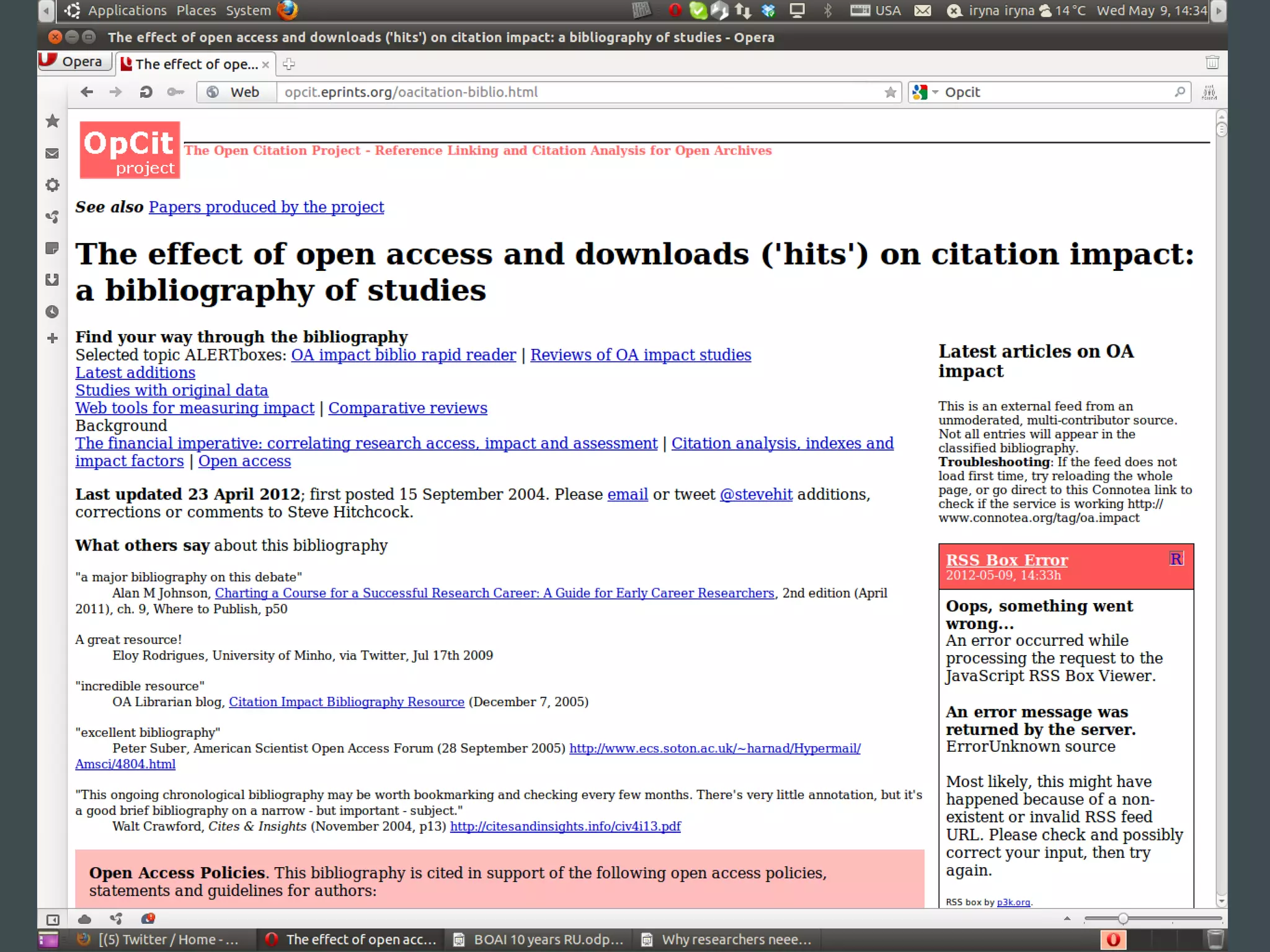Click the reload page button
The height and width of the screenshot is (952, 1270).
pos(146,92)
